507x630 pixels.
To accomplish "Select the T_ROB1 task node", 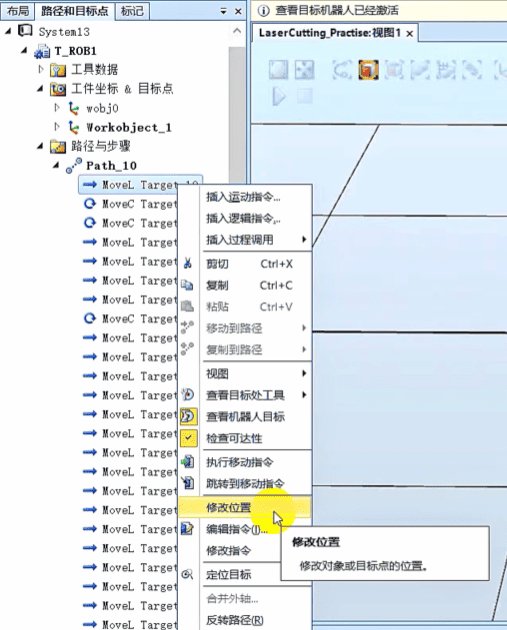I will point(76,51).
